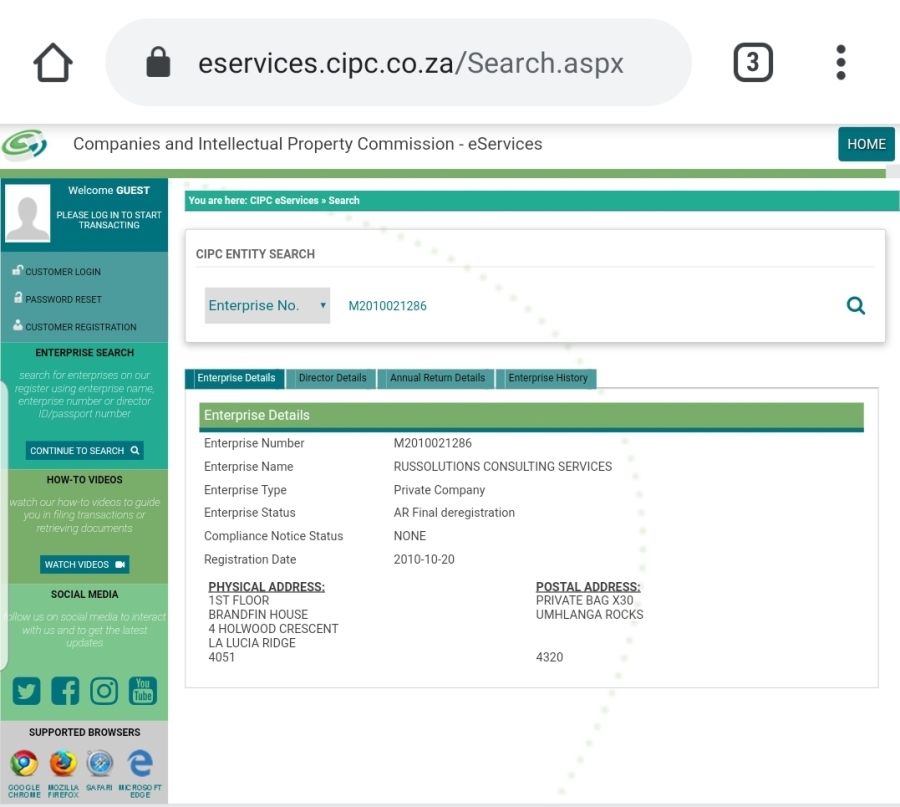Tap the browser home icon
This screenshot has height=807, width=900.
click(53, 63)
